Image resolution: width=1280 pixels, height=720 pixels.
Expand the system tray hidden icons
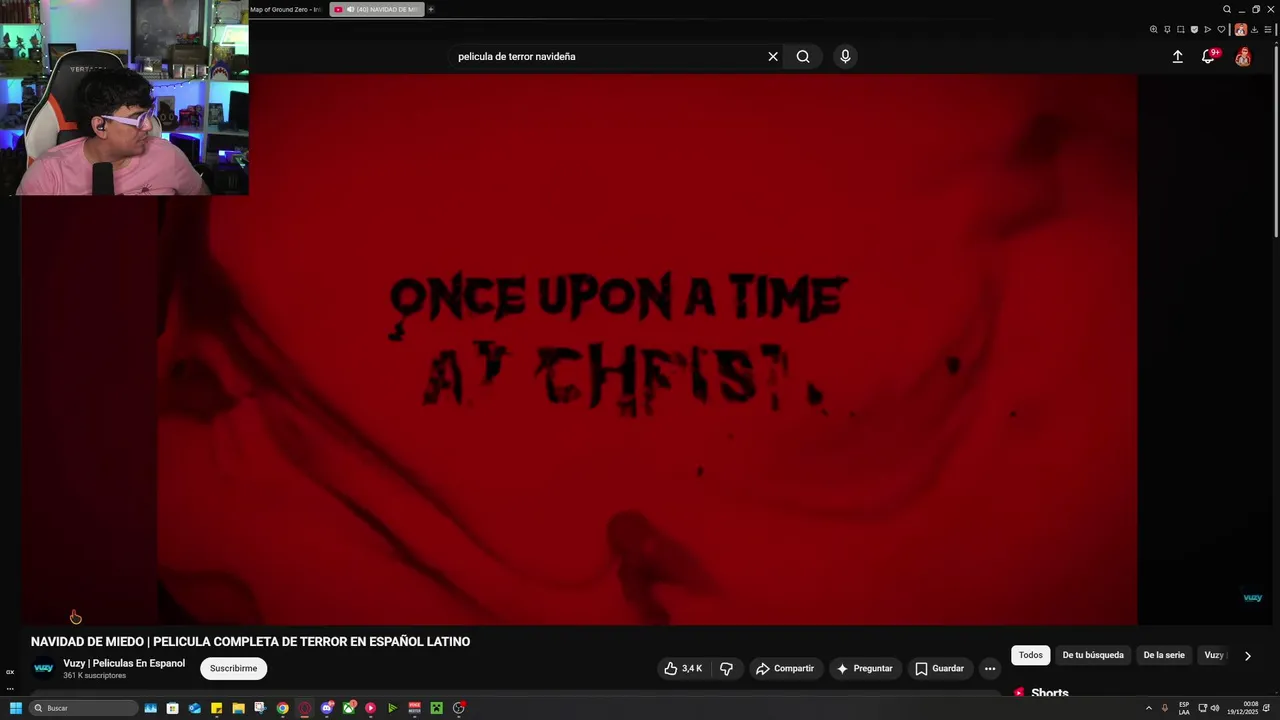(x=1149, y=708)
